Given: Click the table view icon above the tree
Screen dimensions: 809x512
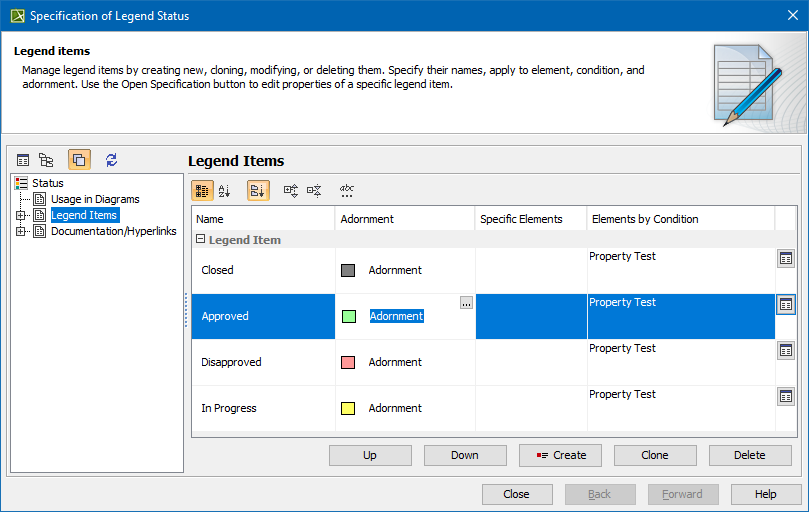Looking at the screenshot, I should click(x=23, y=160).
